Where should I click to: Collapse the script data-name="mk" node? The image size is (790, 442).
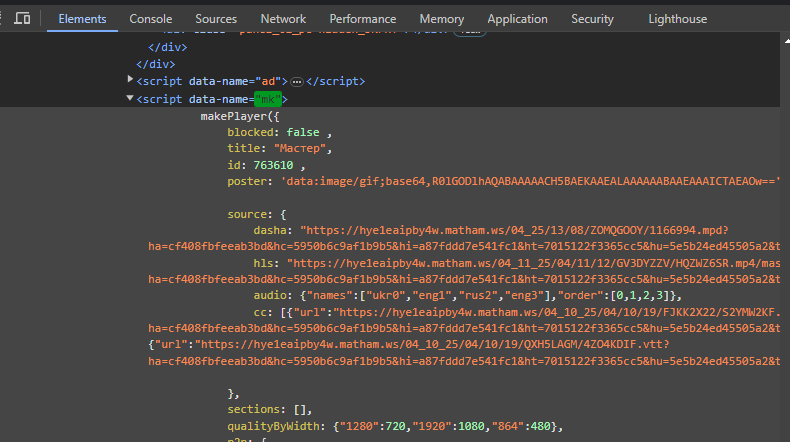tap(130, 98)
